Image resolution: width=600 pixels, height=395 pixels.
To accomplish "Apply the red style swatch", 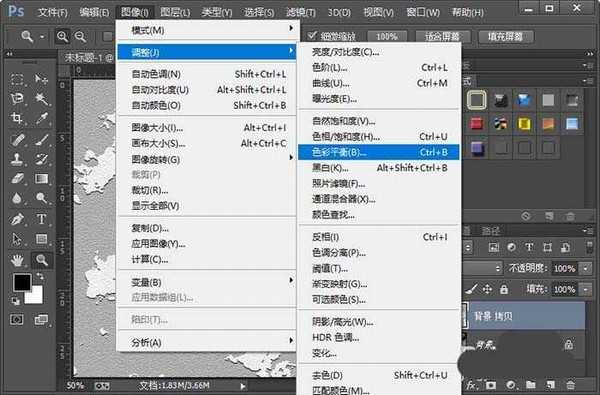I will point(477,124).
